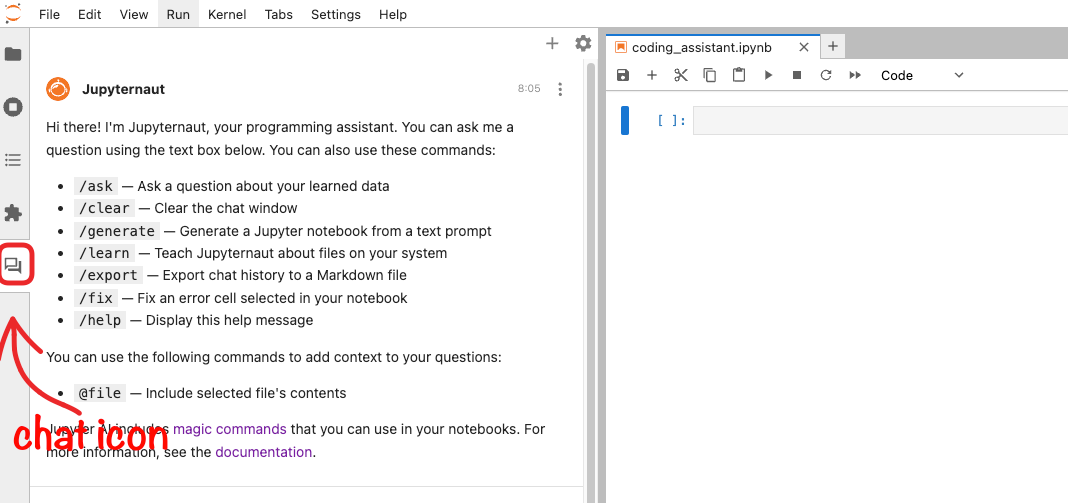Image resolution: width=1068 pixels, height=503 pixels.
Task: Open the Settings menu
Action: pyautogui.click(x=335, y=15)
